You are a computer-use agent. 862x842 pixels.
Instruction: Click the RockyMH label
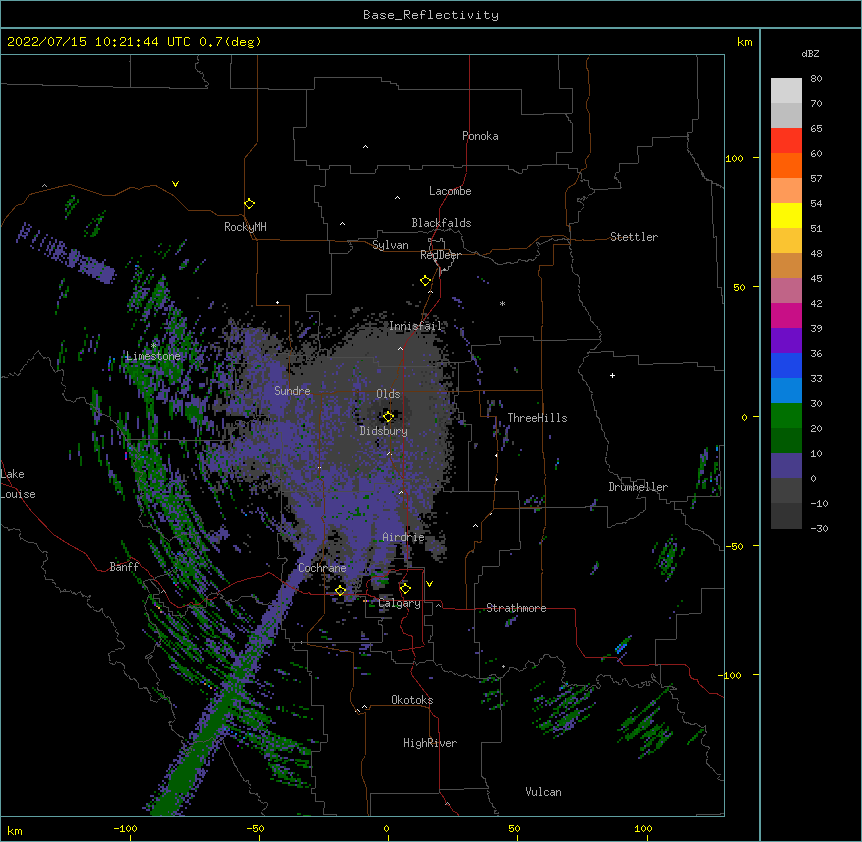(x=245, y=227)
